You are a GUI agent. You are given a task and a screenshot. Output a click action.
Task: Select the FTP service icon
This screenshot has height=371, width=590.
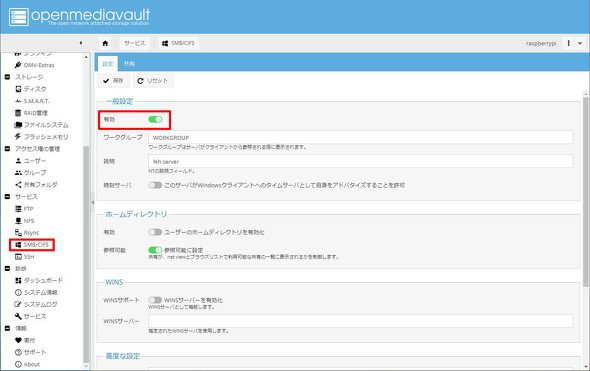(x=18, y=209)
